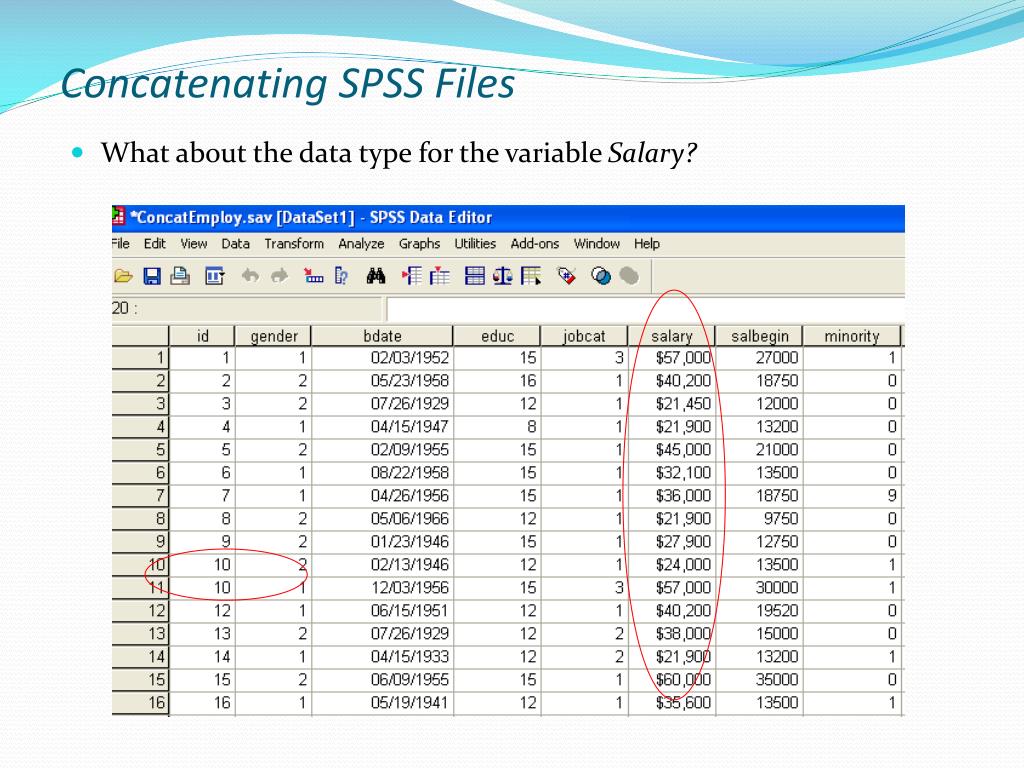
Task: Click the Weight Cases scale icon
Action: pos(502,276)
